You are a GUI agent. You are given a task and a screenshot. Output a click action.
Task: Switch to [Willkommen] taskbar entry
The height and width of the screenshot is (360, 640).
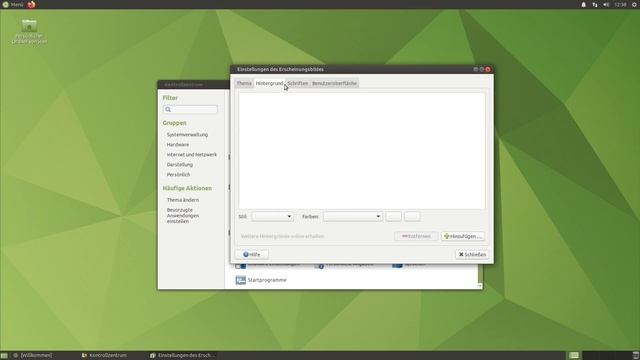pyautogui.click(x=33, y=356)
